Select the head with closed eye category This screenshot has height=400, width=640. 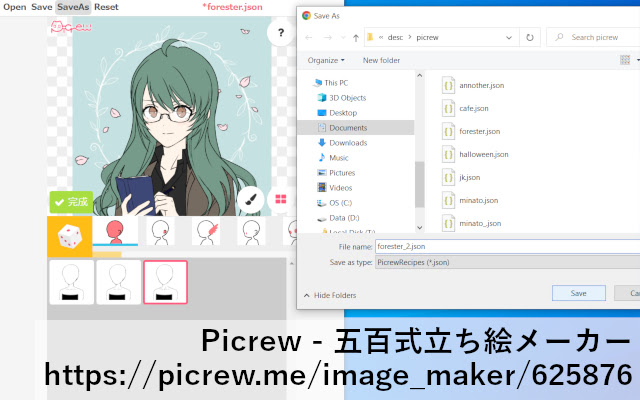coord(251,232)
